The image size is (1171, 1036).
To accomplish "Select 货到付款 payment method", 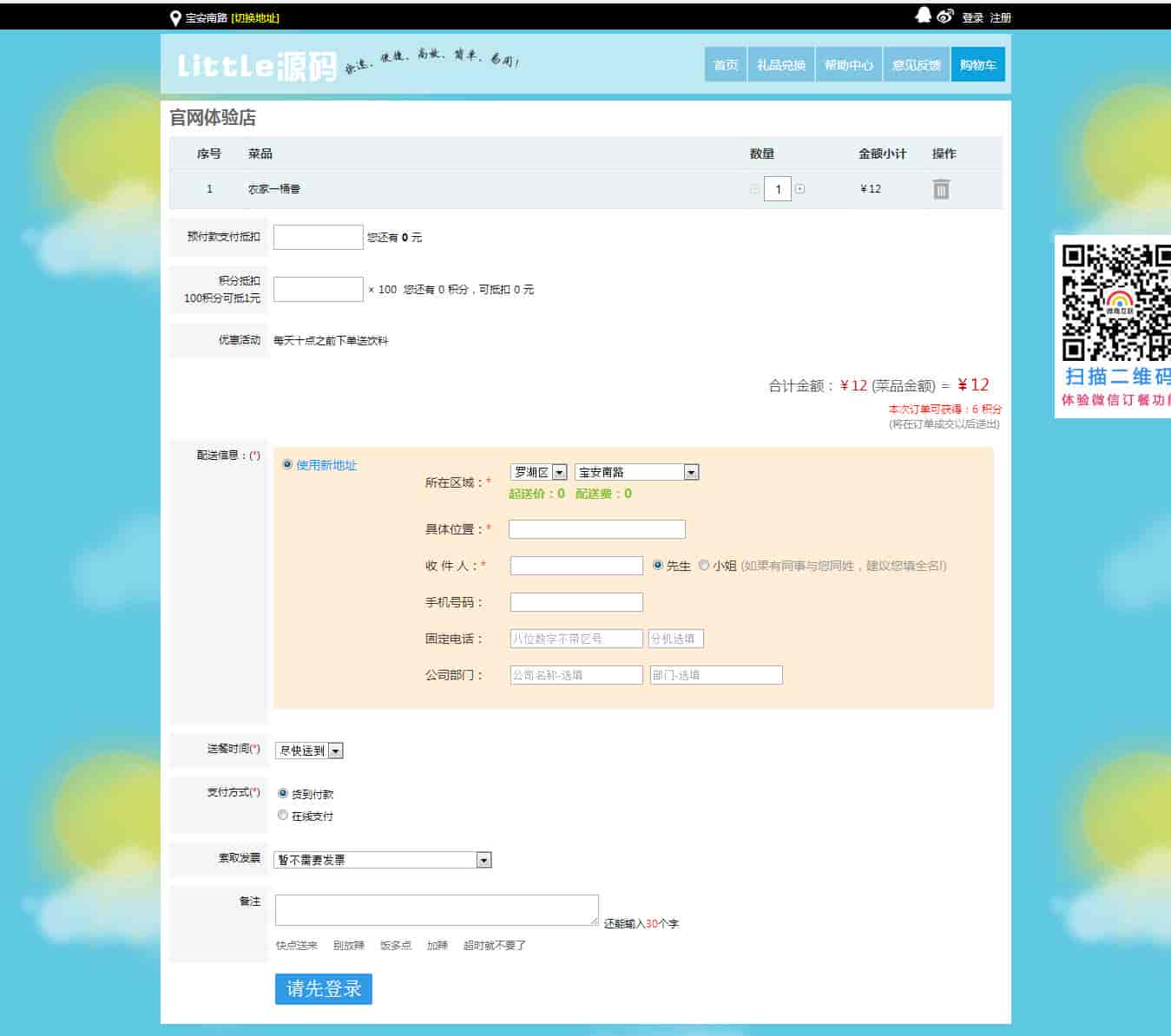I will [x=283, y=794].
